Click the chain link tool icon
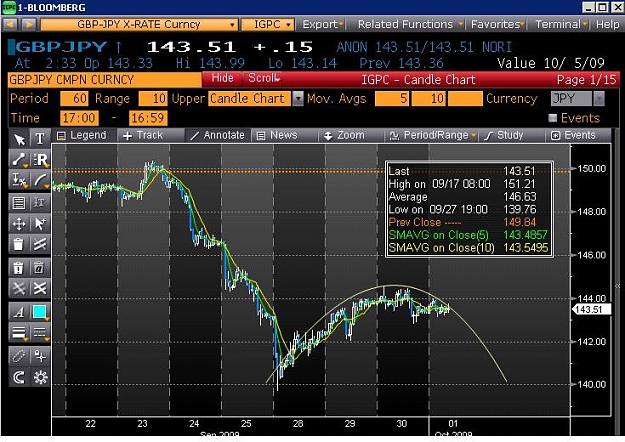The height and width of the screenshot is (442, 625). (x=19, y=356)
